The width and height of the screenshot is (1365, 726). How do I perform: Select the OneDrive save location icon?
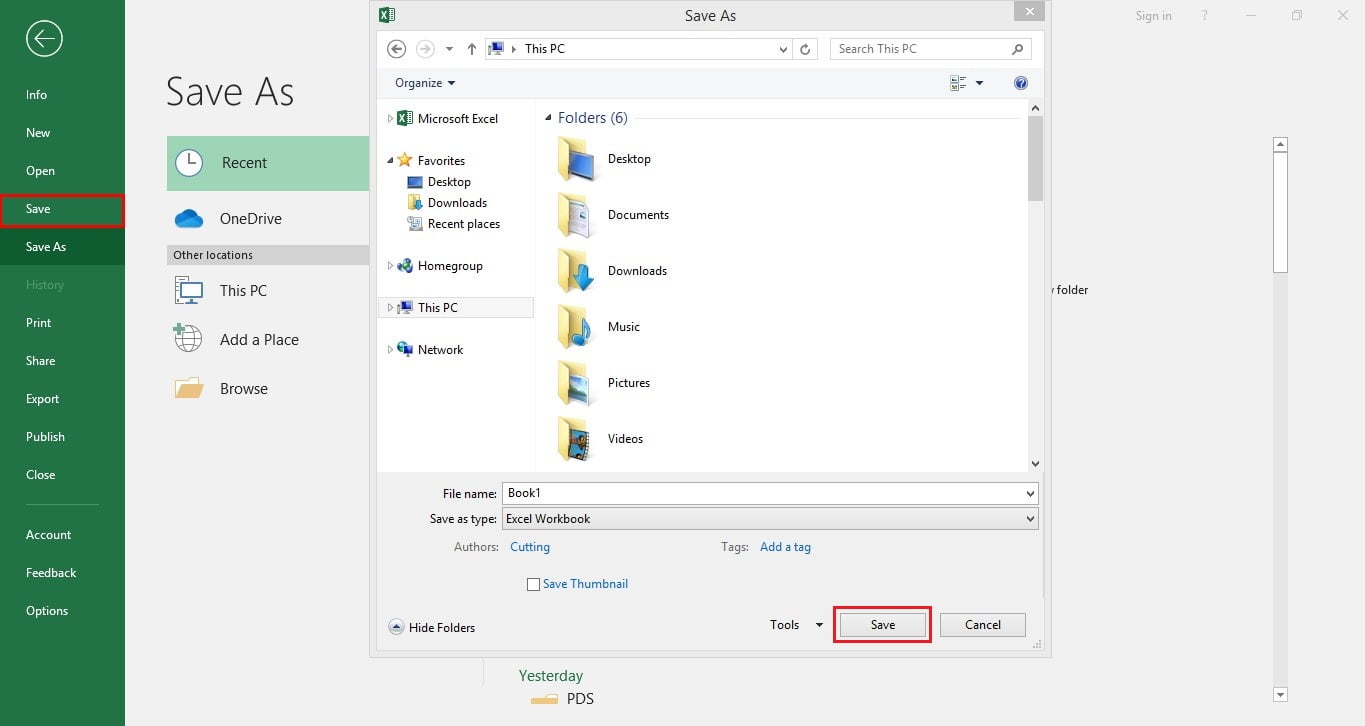click(x=188, y=218)
